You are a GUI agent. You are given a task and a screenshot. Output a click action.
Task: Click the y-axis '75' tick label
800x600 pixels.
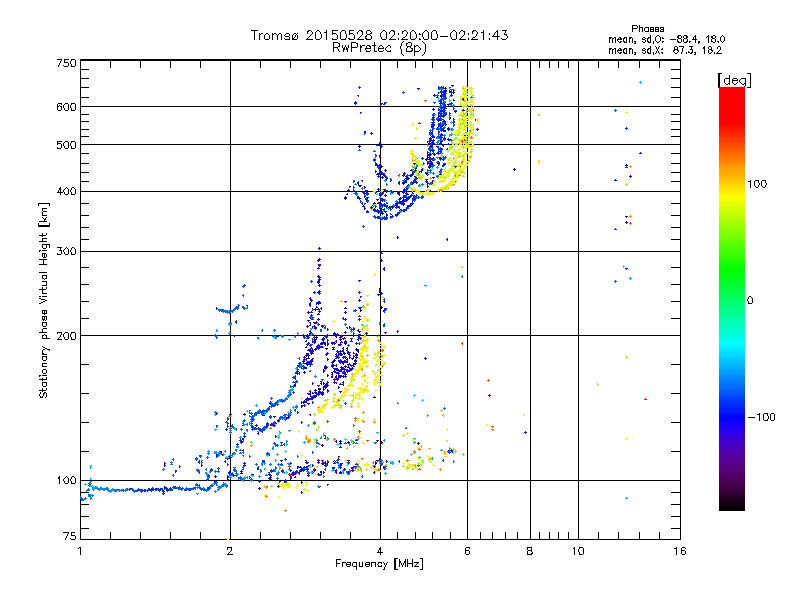tap(70, 536)
